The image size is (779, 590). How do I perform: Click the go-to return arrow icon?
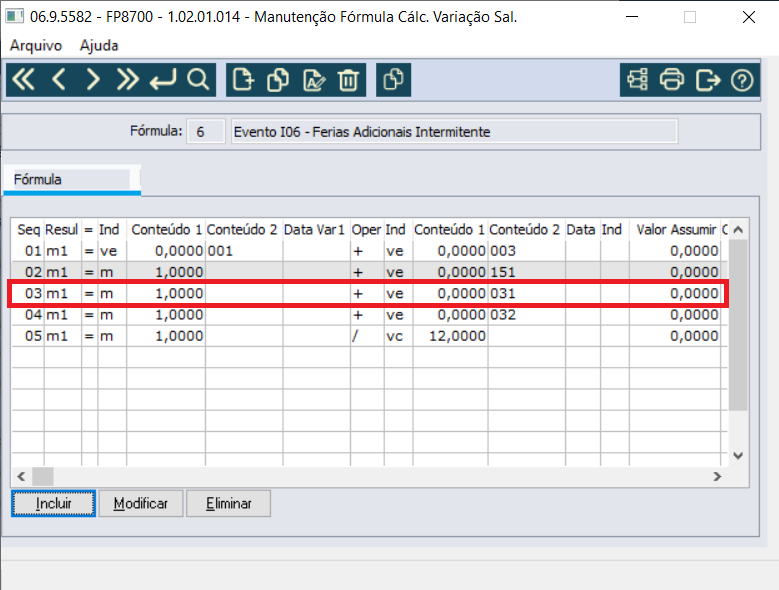[x=163, y=79]
